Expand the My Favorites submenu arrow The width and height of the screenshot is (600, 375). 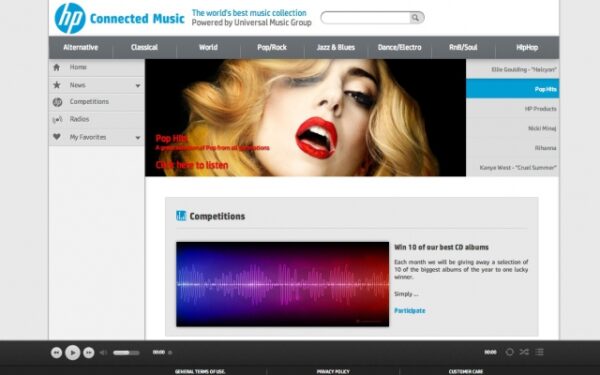(x=138, y=138)
